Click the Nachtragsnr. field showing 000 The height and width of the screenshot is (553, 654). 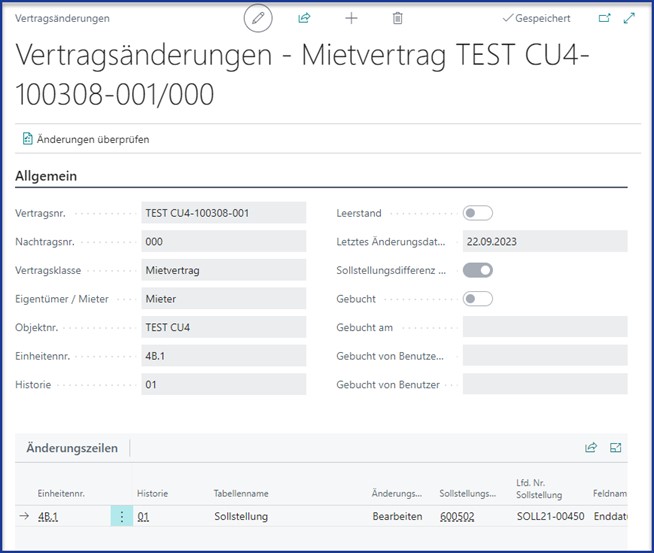(224, 241)
